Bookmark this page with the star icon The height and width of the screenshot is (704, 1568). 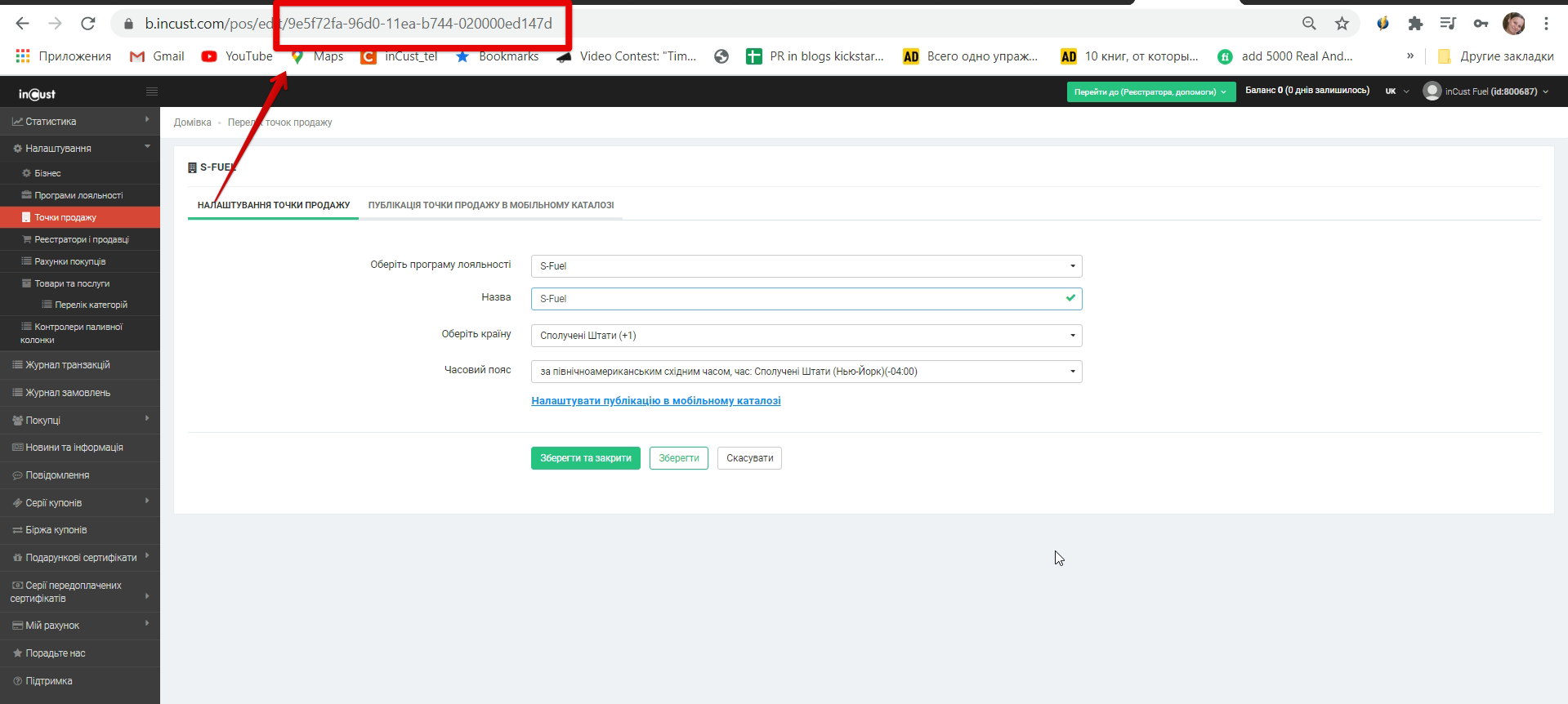coord(1342,24)
